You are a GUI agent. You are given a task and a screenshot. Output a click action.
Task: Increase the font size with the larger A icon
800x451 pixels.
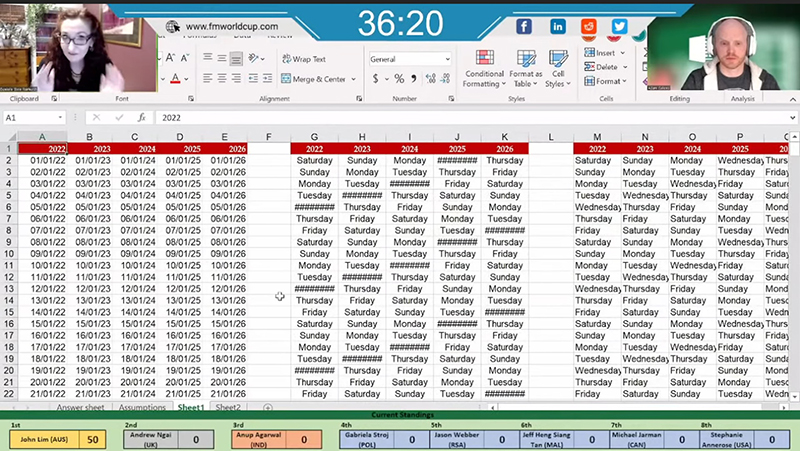click(170, 58)
